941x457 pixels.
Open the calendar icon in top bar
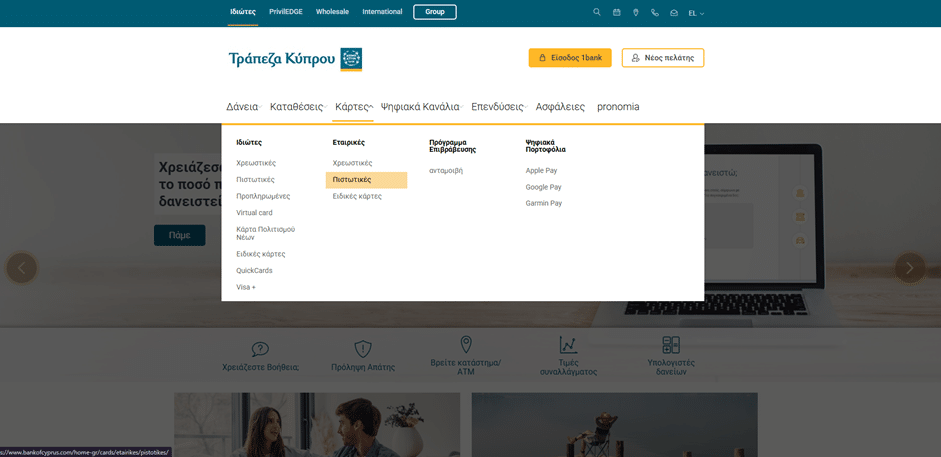coord(617,13)
